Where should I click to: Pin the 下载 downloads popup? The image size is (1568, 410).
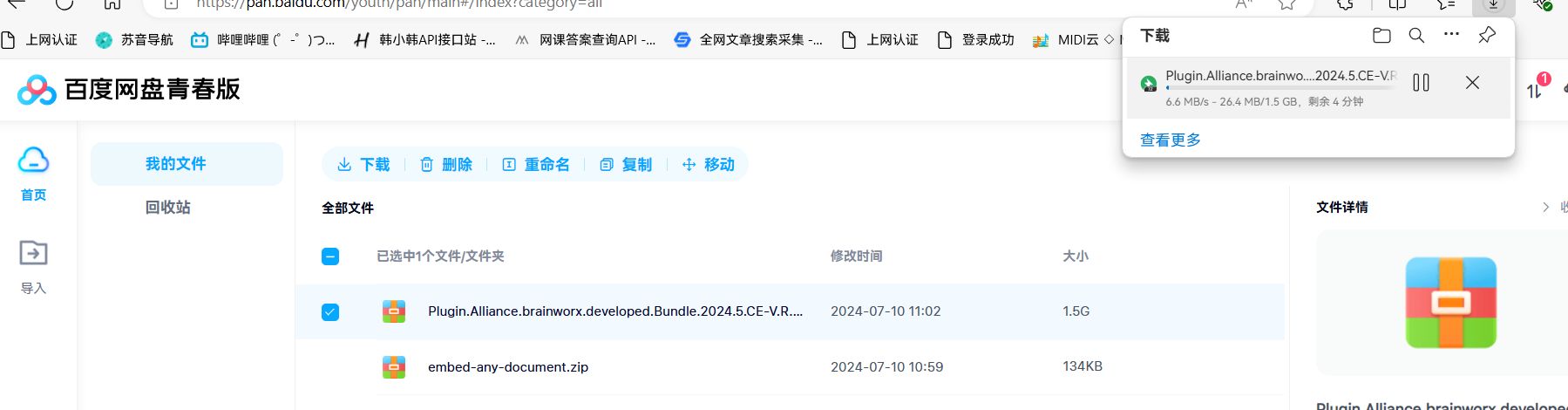[1487, 36]
